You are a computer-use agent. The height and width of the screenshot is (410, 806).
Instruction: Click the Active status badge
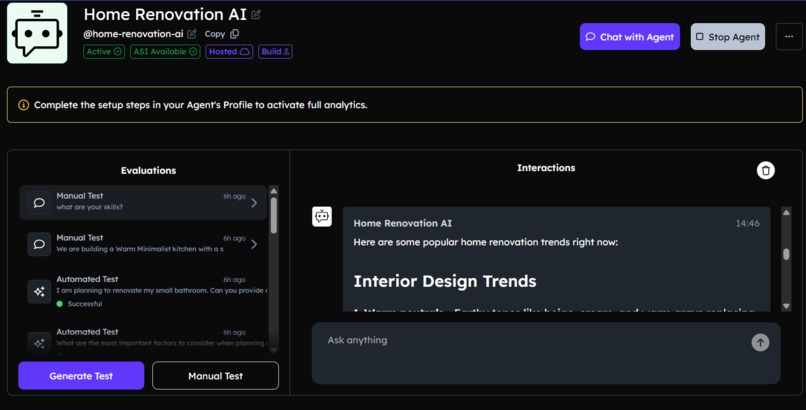pos(104,51)
